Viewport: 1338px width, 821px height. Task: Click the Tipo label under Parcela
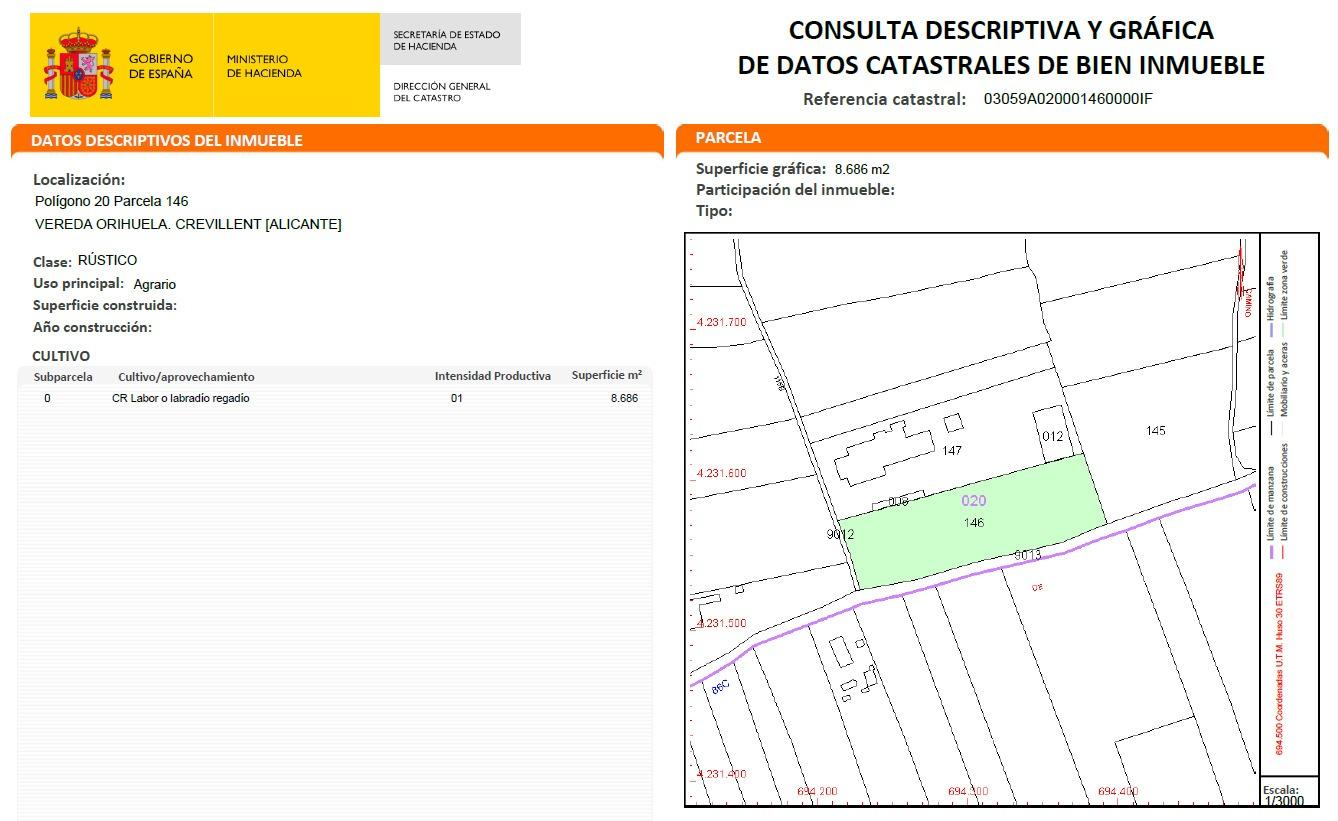click(714, 210)
